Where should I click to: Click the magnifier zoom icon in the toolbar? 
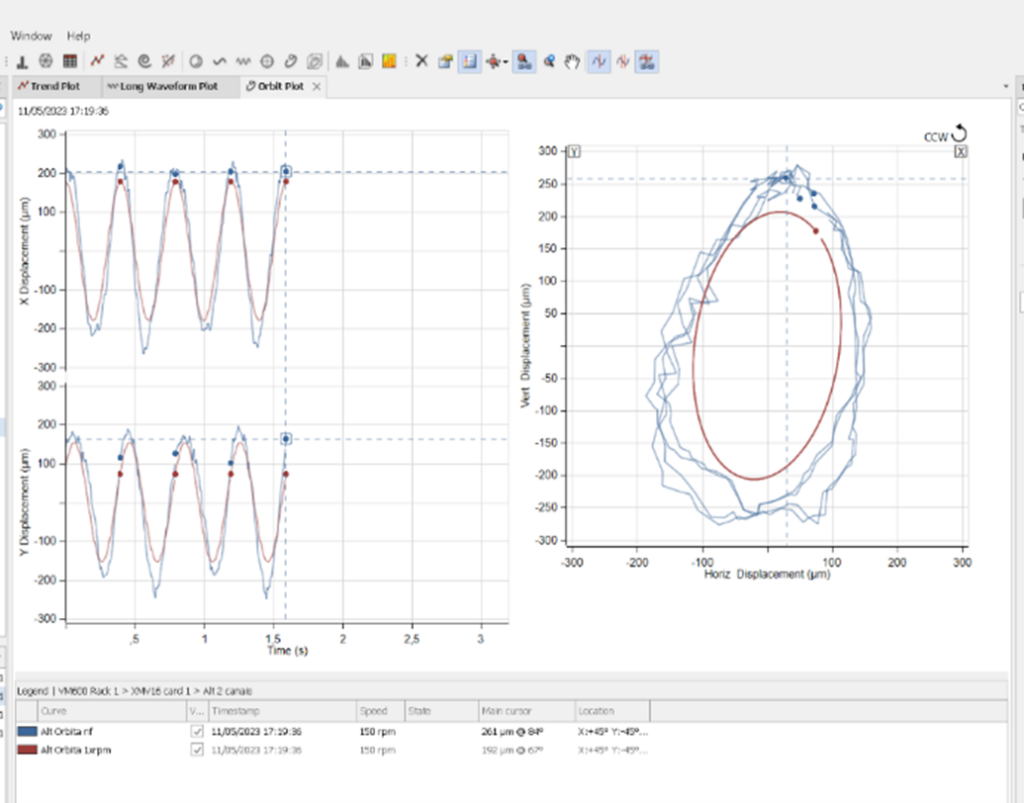(549, 61)
